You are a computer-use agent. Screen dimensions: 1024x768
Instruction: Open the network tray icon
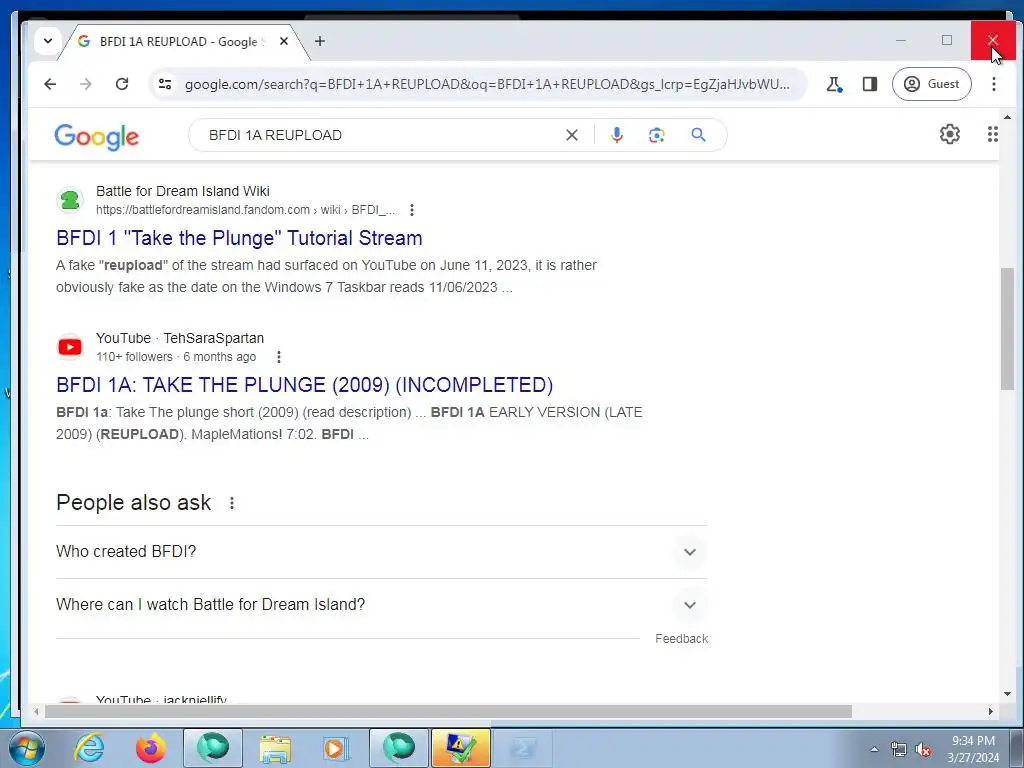coord(899,750)
